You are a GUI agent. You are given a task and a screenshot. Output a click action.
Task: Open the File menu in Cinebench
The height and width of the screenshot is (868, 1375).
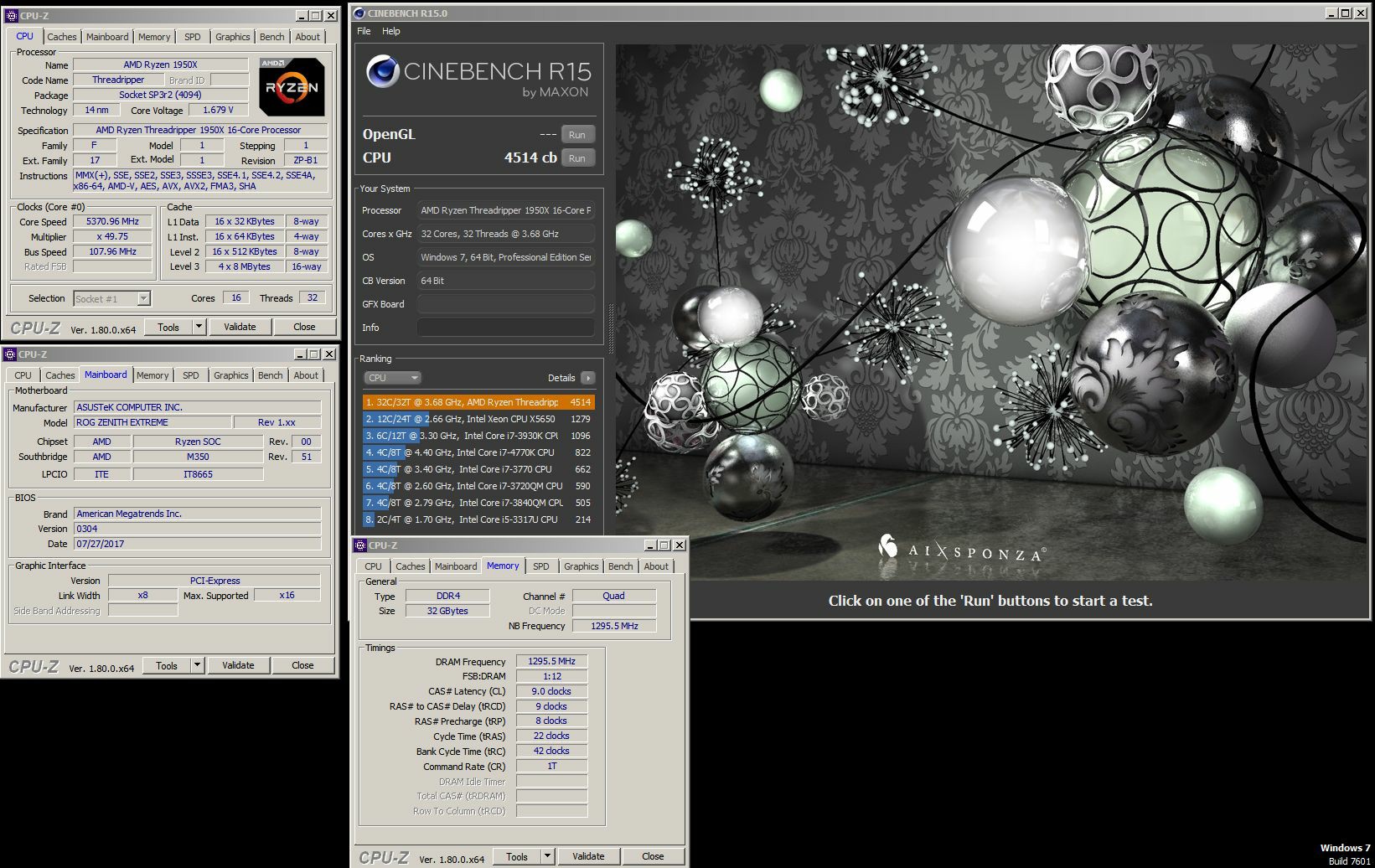(x=364, y=31)
